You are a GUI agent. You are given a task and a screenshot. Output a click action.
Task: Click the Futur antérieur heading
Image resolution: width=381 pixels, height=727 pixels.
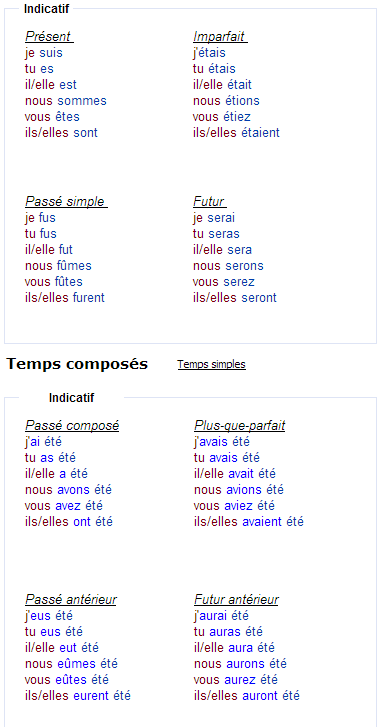[x=236, y=599]
